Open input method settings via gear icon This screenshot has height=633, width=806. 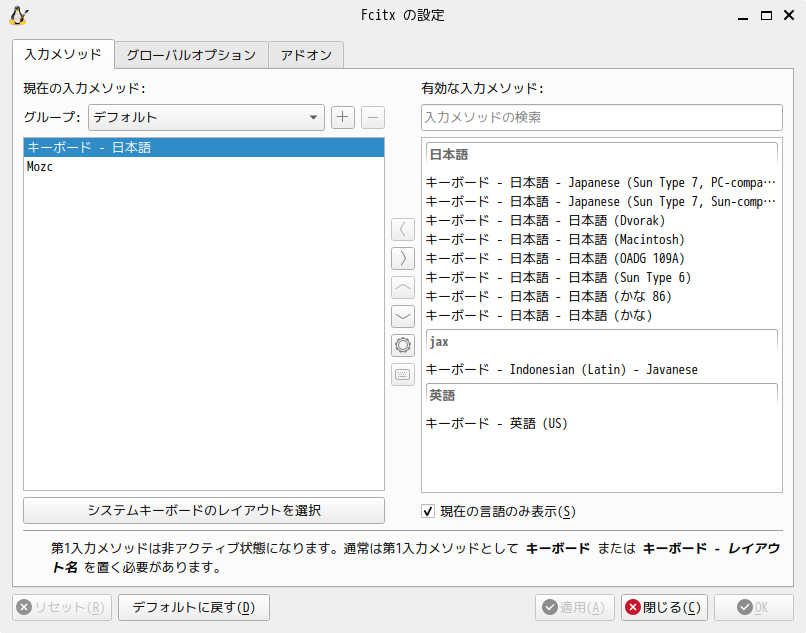pos(402,345)
